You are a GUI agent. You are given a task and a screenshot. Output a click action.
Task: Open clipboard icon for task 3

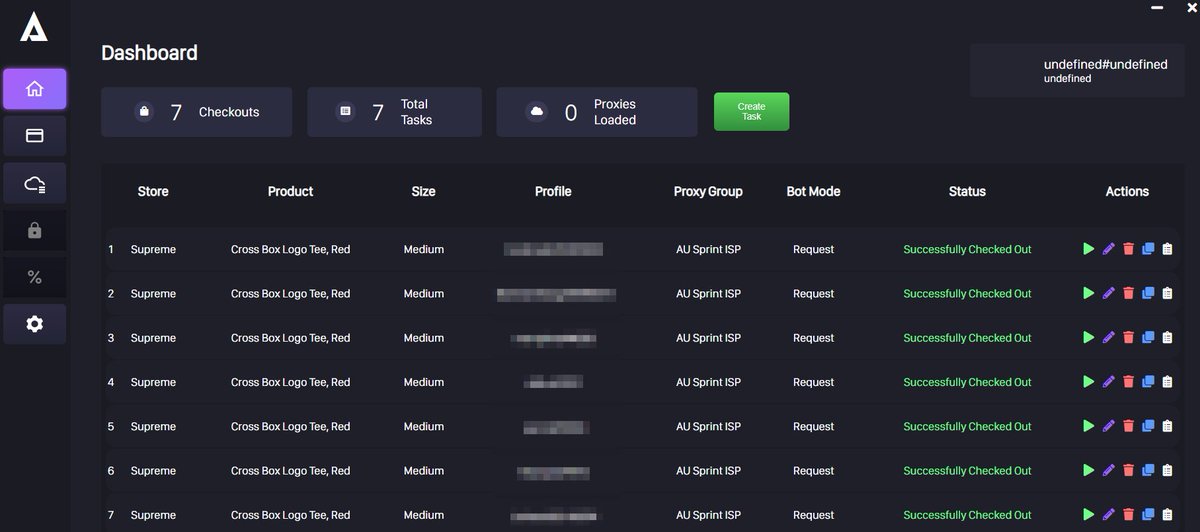1167,338
